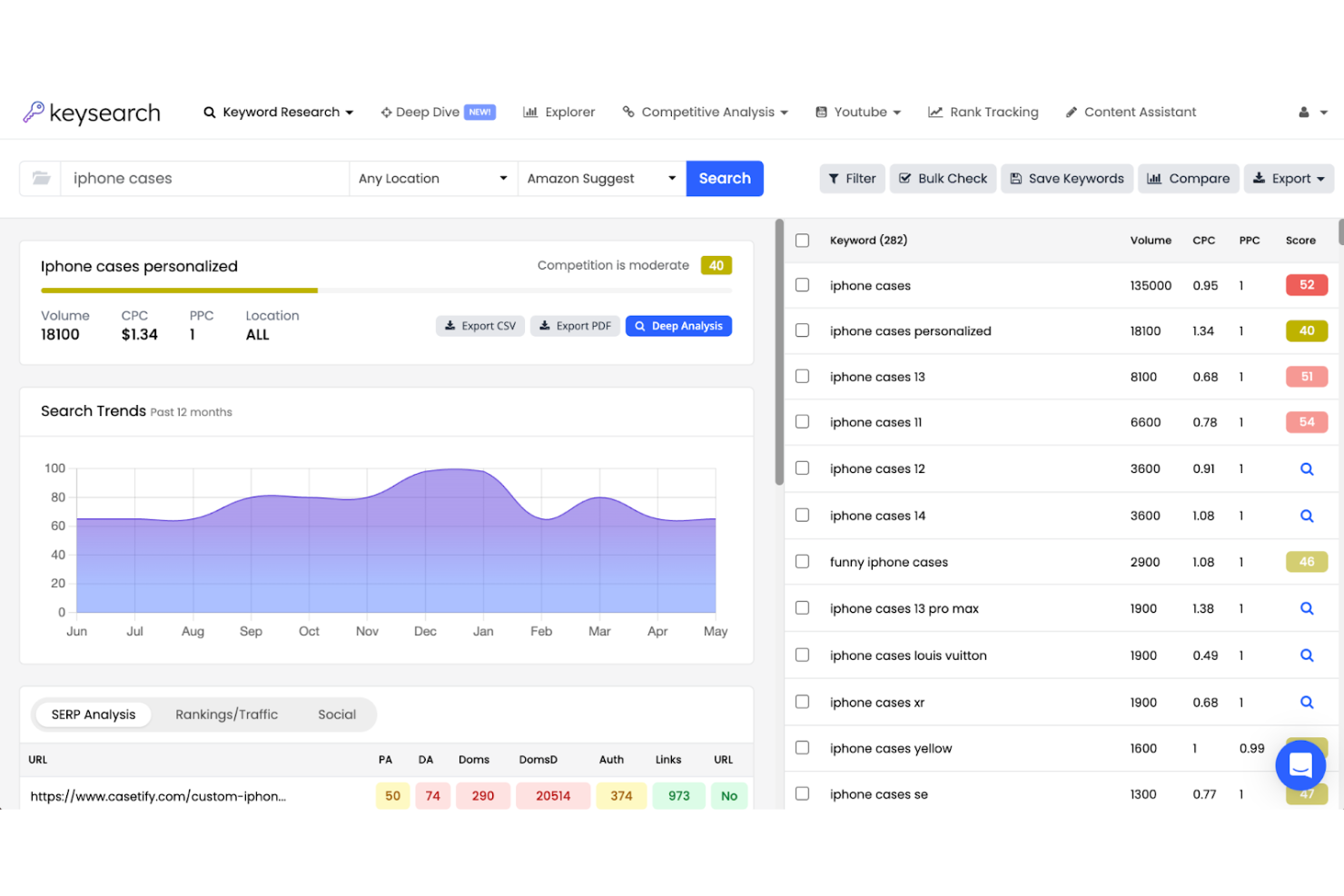Toggle the select-all keywords checkbox
Image resolution: width=1344 pixels, height=896 pixels.
(802, 240)
